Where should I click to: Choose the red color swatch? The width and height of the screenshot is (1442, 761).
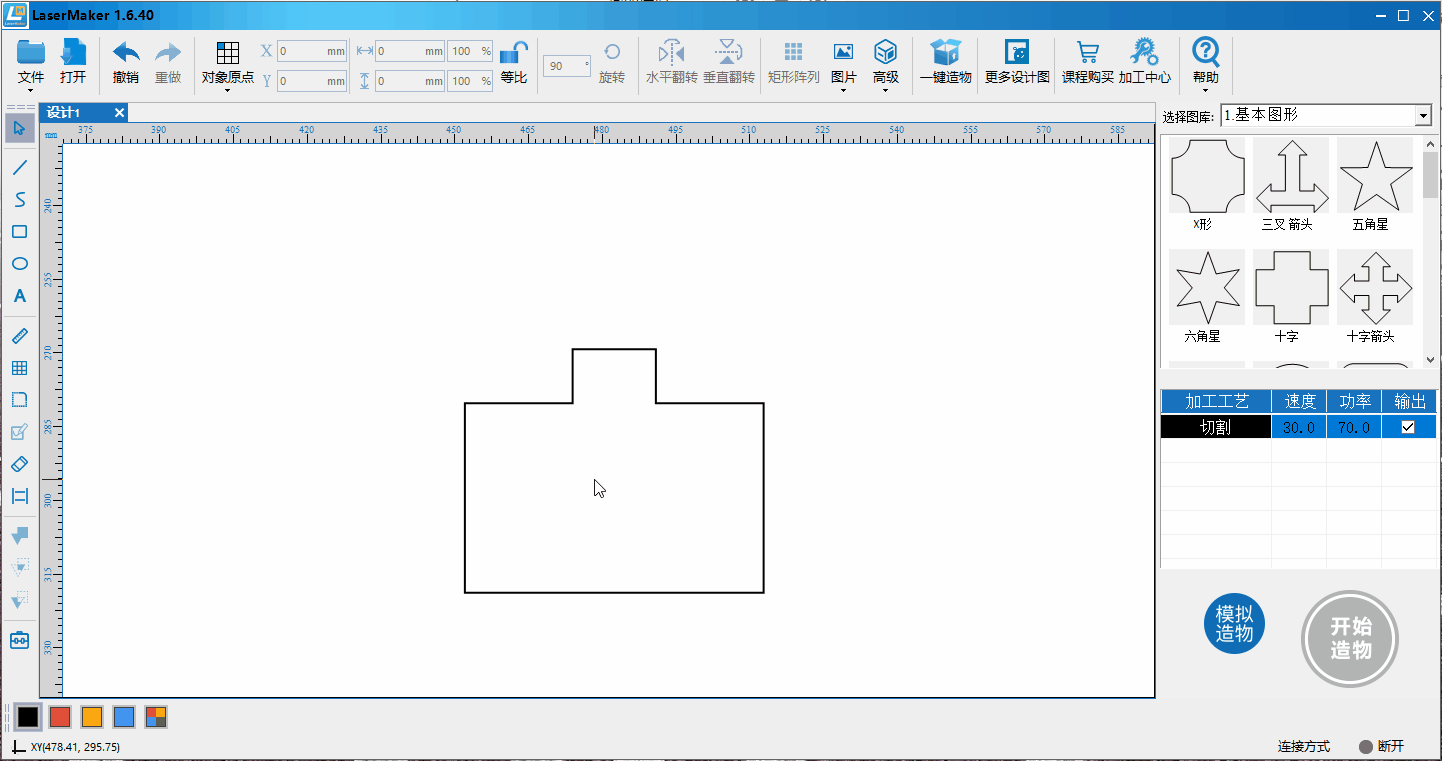(x=60, y=717)
